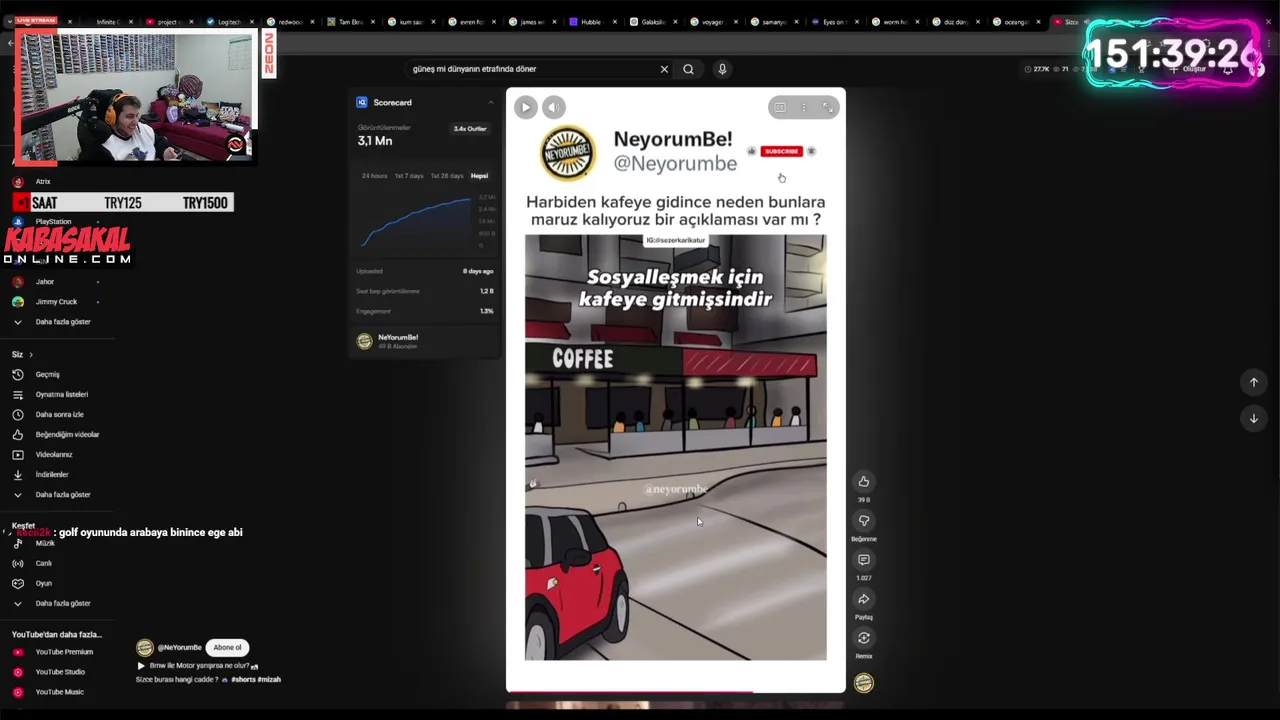1280x720 pixels.
Task: Select the 1st 28 days range
Action: (x=446, y=176)
